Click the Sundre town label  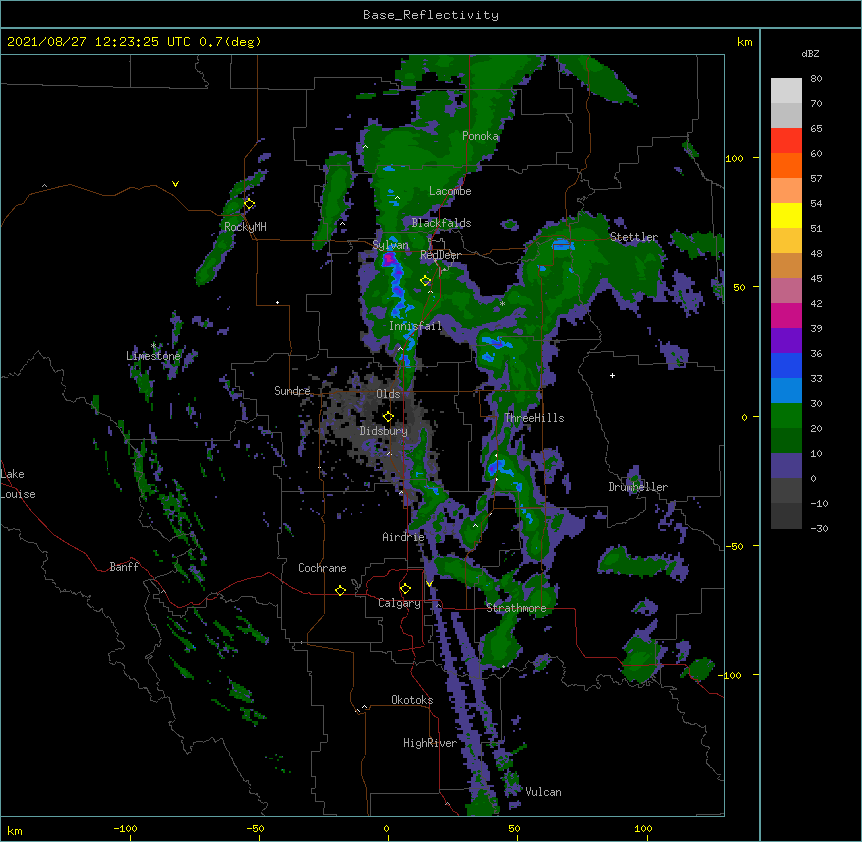coord(292,391)
